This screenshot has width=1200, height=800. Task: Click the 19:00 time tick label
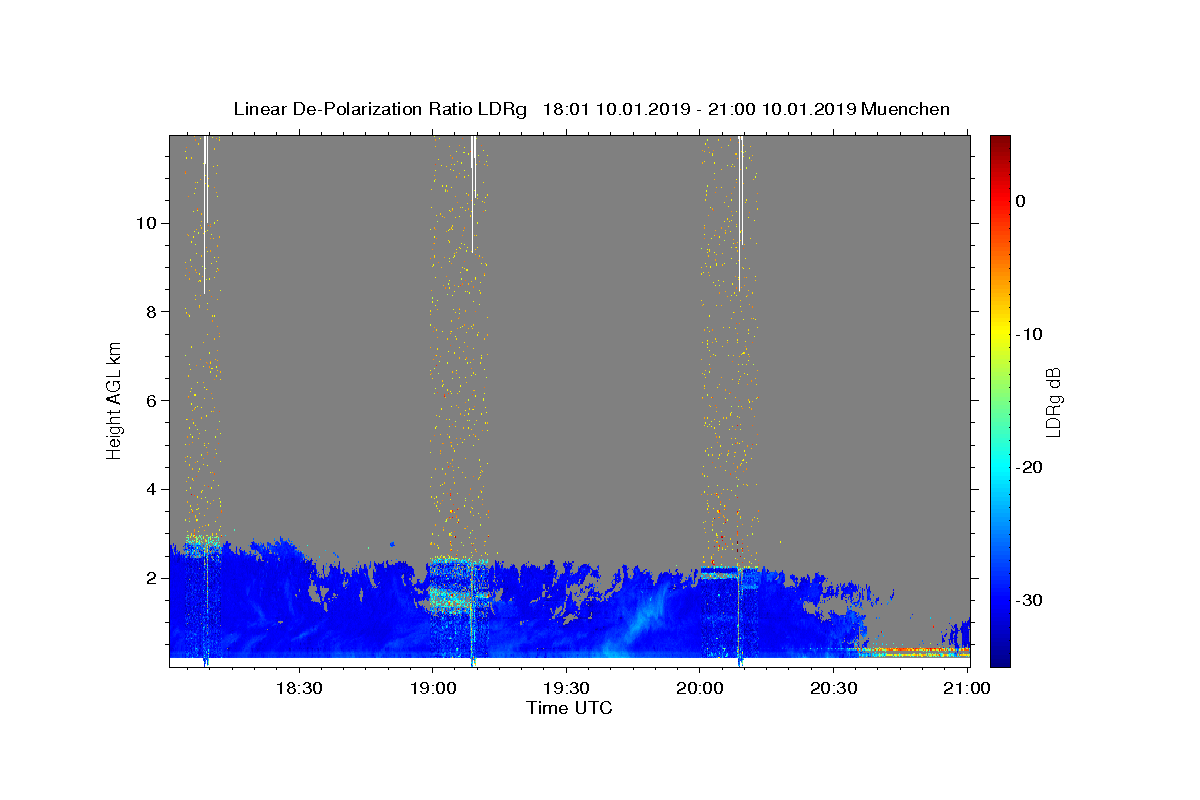(x=432, y=688)
